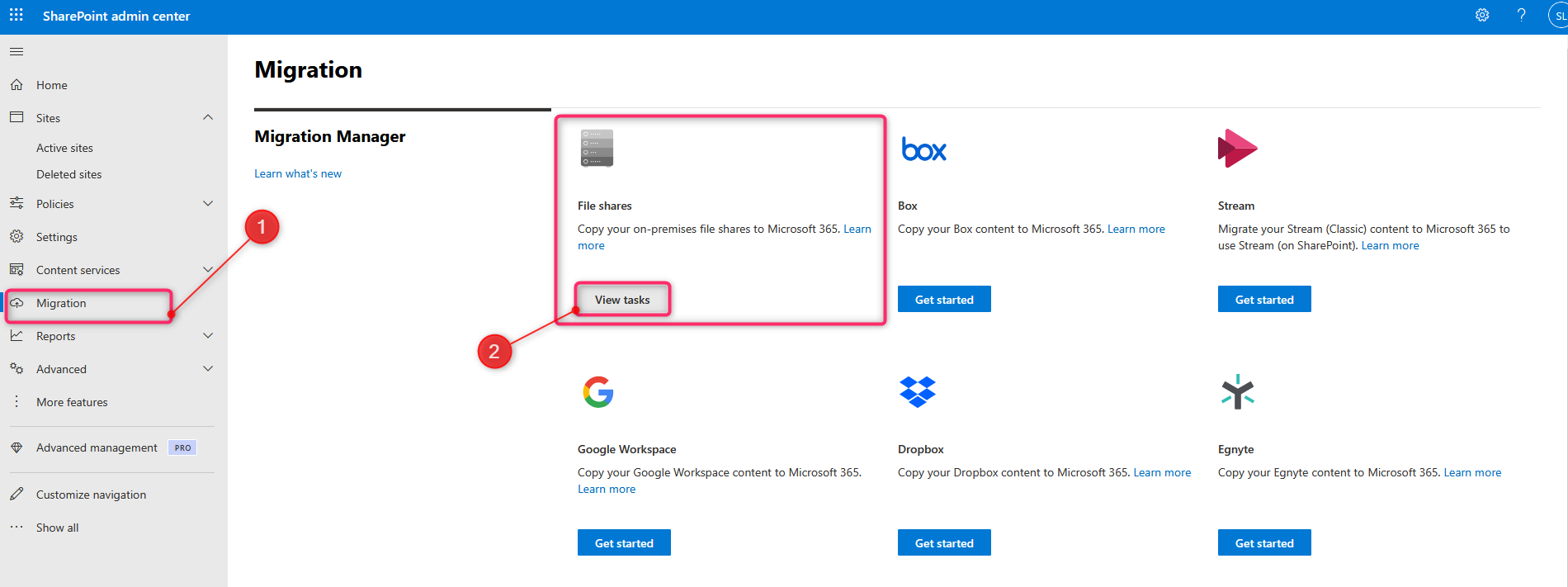This screenshot has height=587, width=1568.
Task: Click the File shares card title
Action: coord(605,206)
